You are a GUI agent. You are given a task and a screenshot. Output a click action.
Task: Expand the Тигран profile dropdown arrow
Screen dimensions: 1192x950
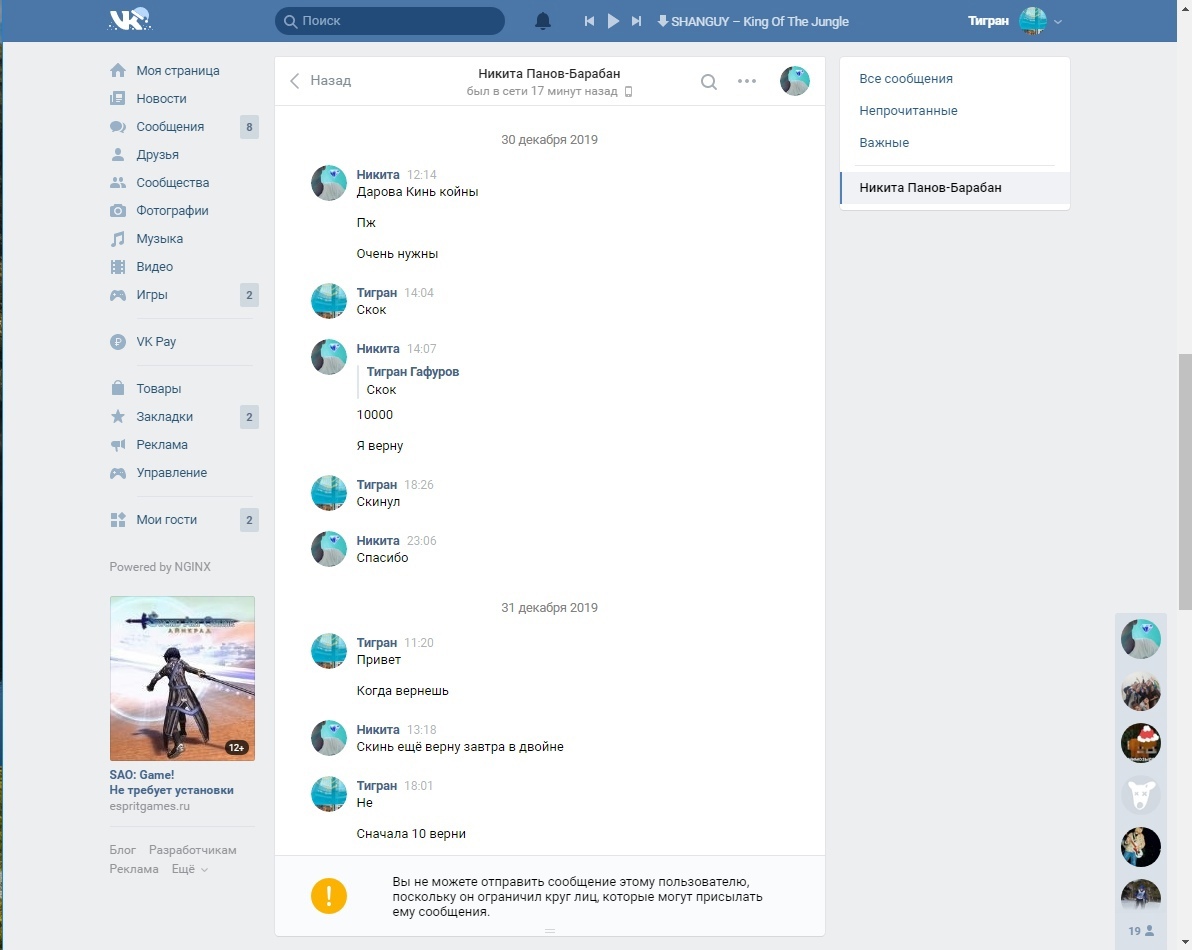pyautogui.click(x=1058, y=22)
